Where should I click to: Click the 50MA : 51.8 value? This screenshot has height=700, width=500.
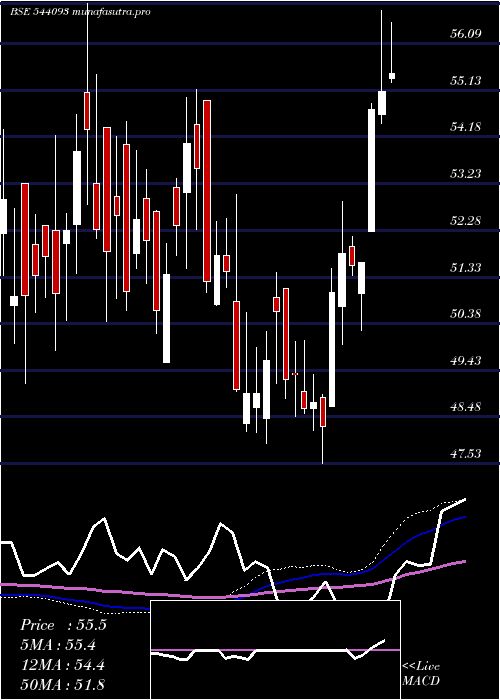pos(63,684)
